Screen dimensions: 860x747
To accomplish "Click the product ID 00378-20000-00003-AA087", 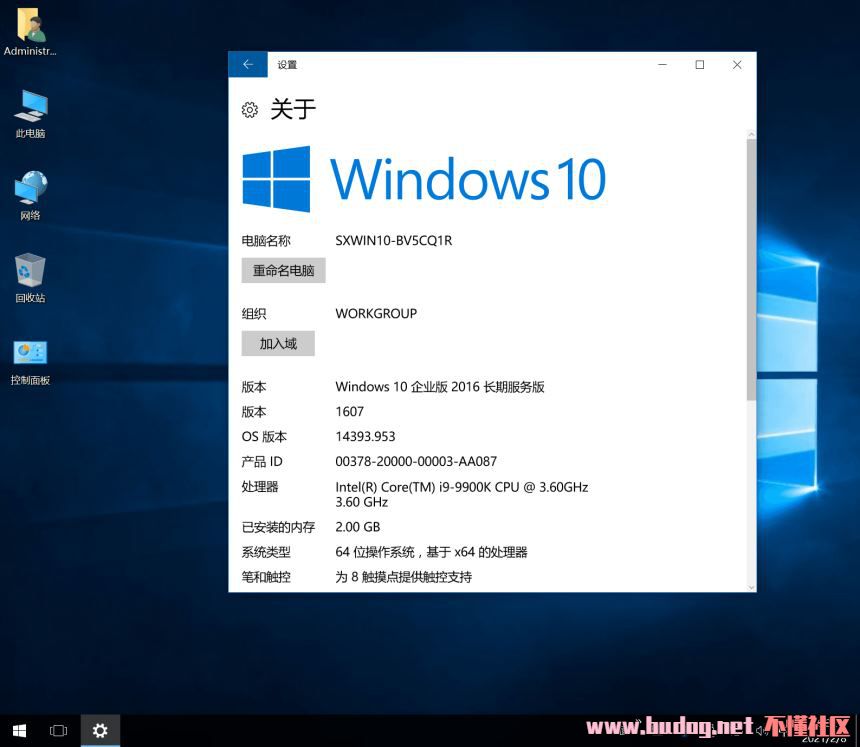I will (415, 462).
